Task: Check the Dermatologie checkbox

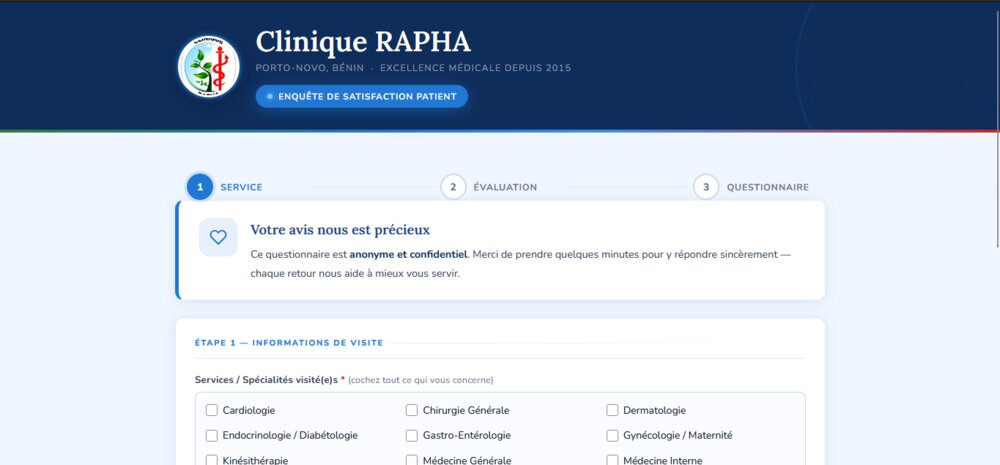Action: click(x=612, y=410)
